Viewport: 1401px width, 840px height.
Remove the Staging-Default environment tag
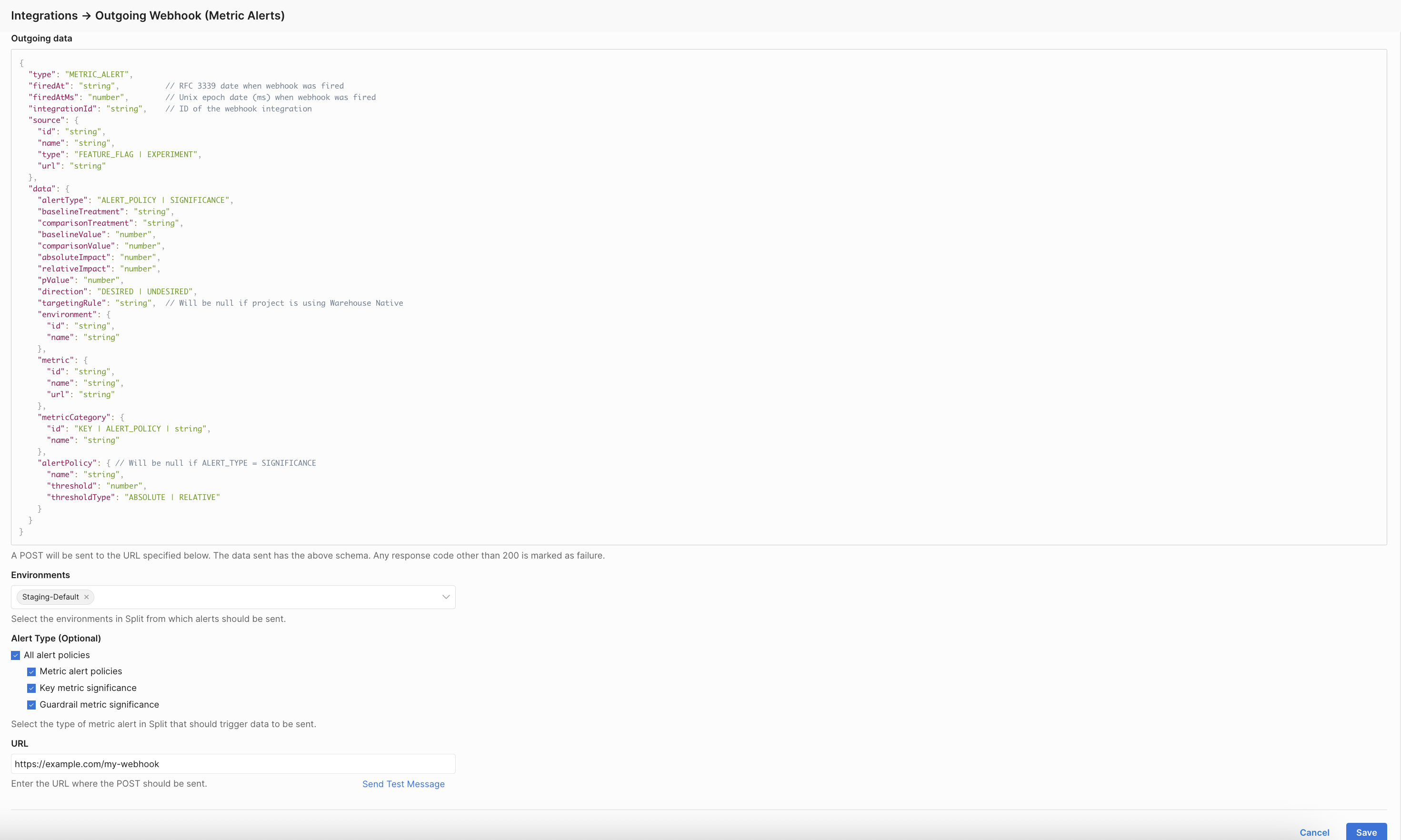click(x=87, y=597)
